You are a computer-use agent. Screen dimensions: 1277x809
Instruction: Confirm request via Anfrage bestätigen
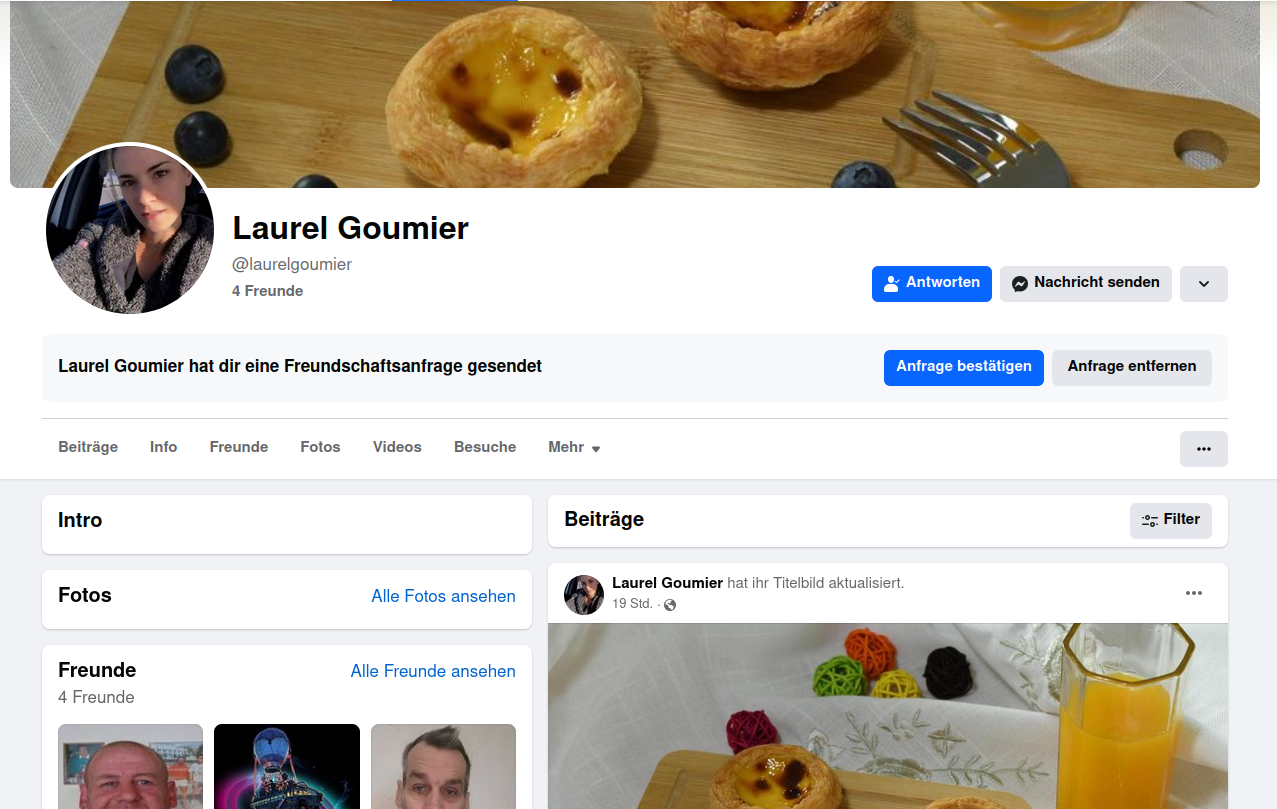[x=964, y=367]
